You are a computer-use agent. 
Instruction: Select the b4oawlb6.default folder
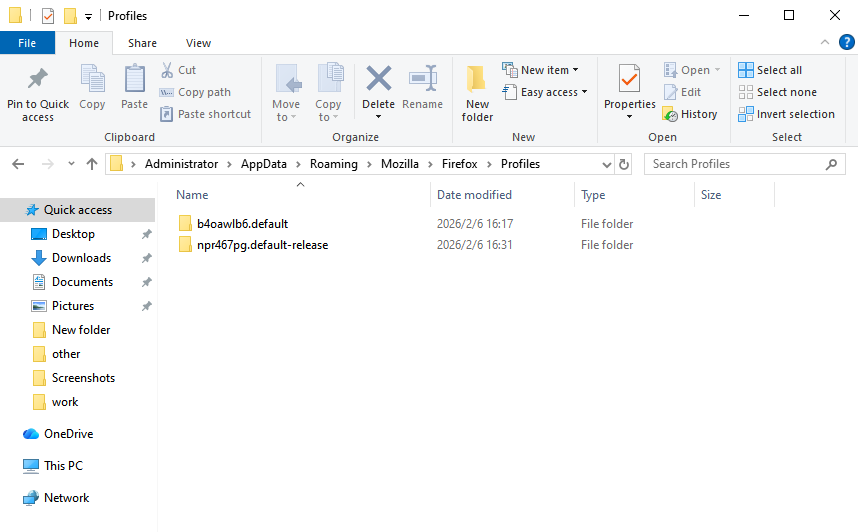pos(242,223)
